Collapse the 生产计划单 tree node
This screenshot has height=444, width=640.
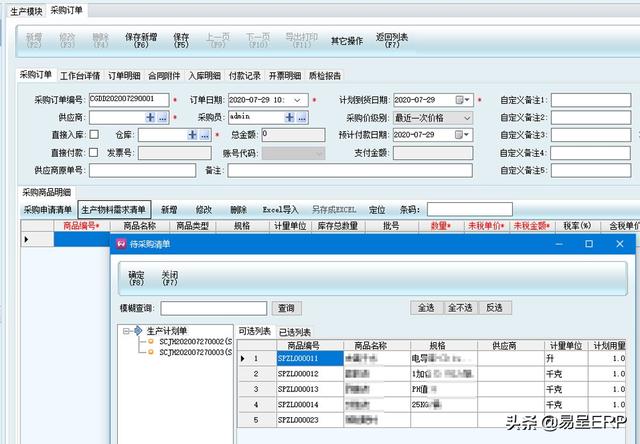point(126,331)
